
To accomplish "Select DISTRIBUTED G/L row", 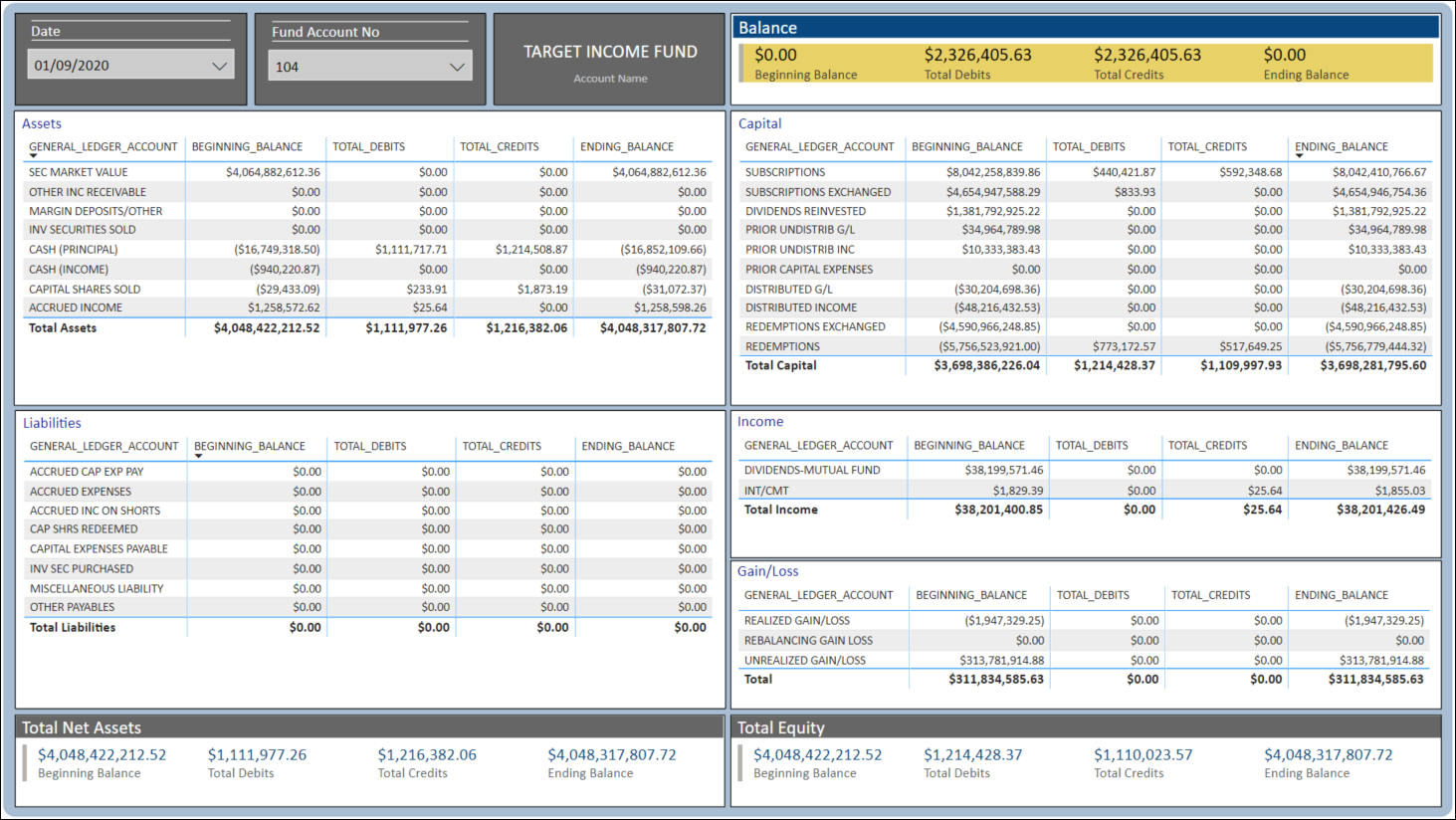I will pyautogui.click(x=1086, y=289).
